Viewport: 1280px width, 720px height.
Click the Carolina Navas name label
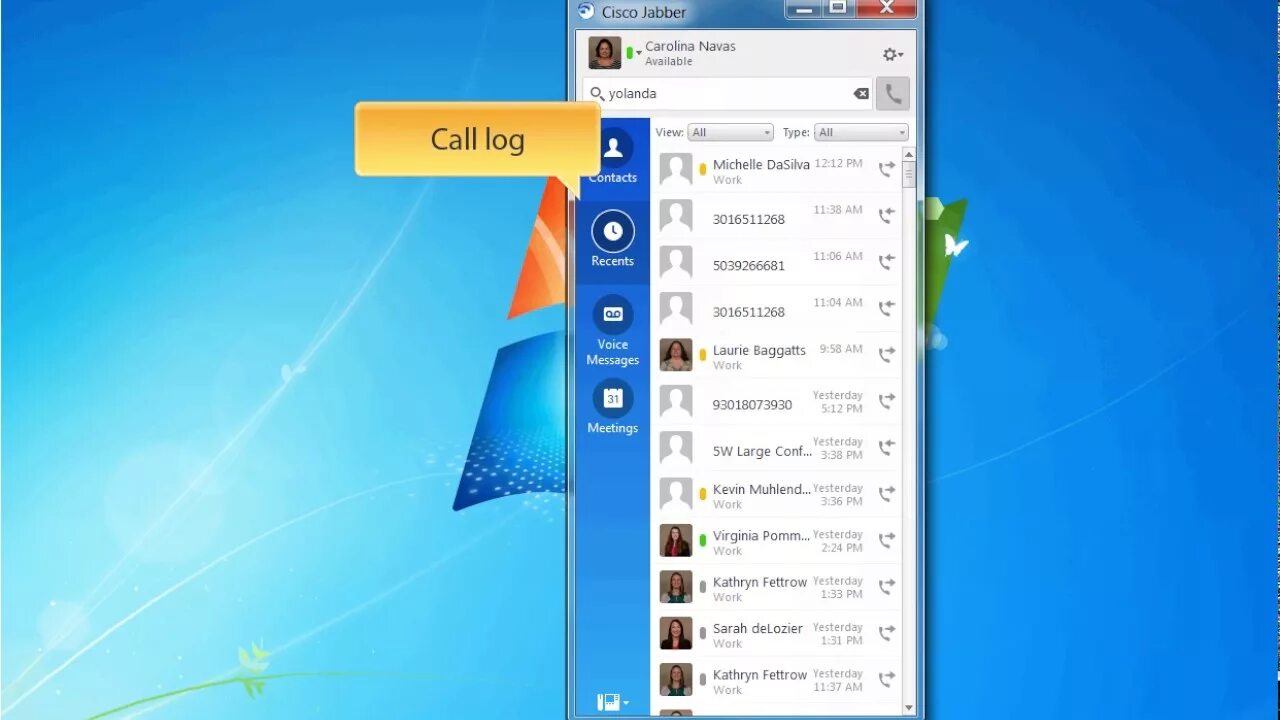pos(690,46)
